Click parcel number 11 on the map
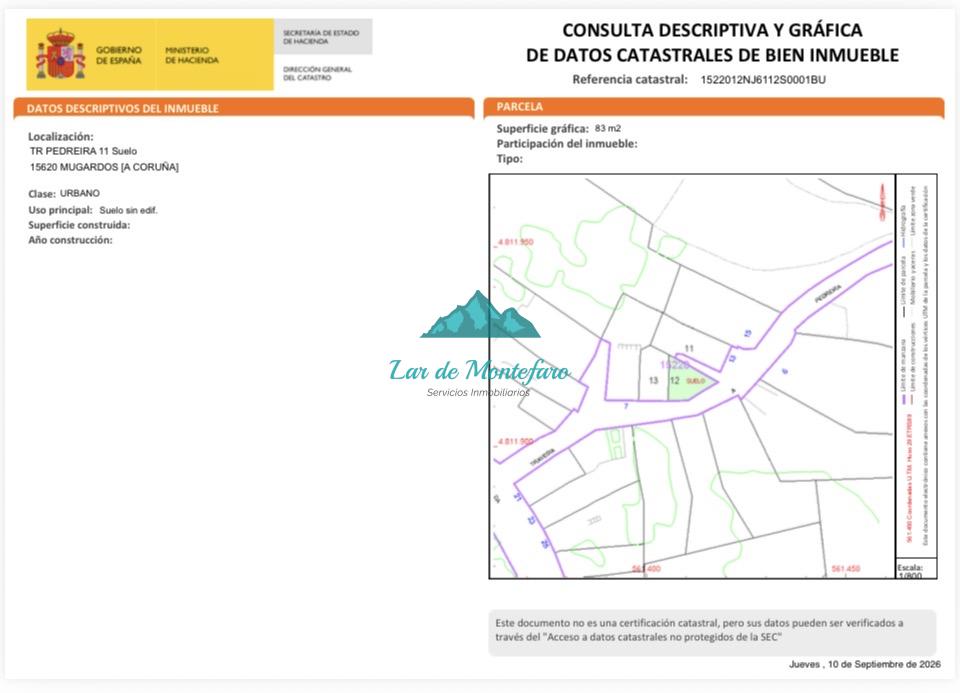960x693 pixels. point(689,348)
